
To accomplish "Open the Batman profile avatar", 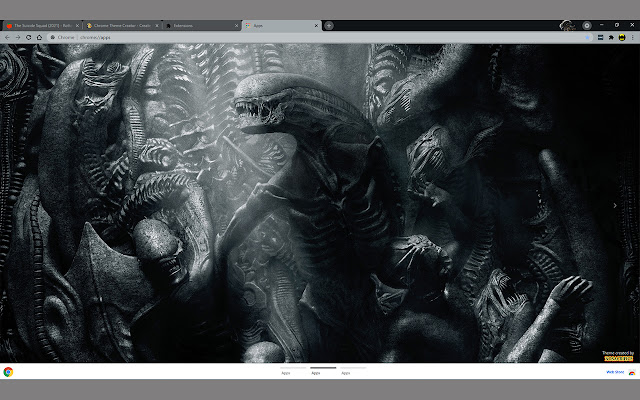I will pyautogui.click(x=622, y=37).
